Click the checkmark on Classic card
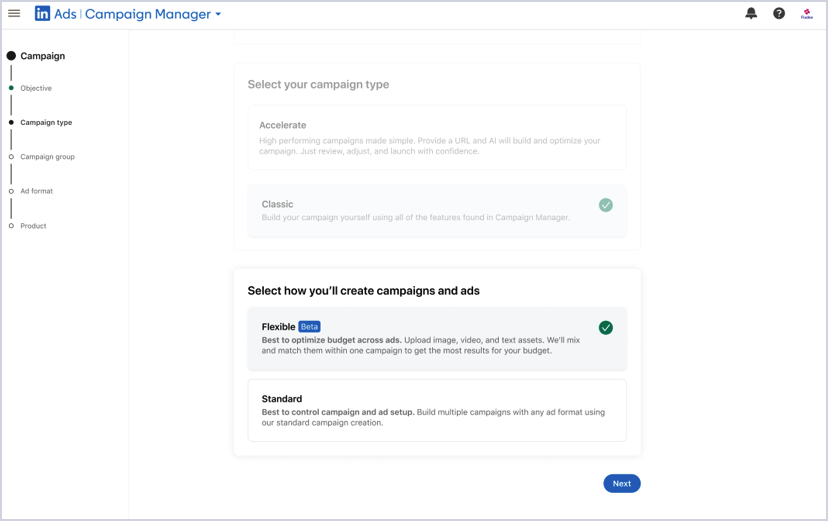Viewport: 828px width, 521px height. [606, 205]
